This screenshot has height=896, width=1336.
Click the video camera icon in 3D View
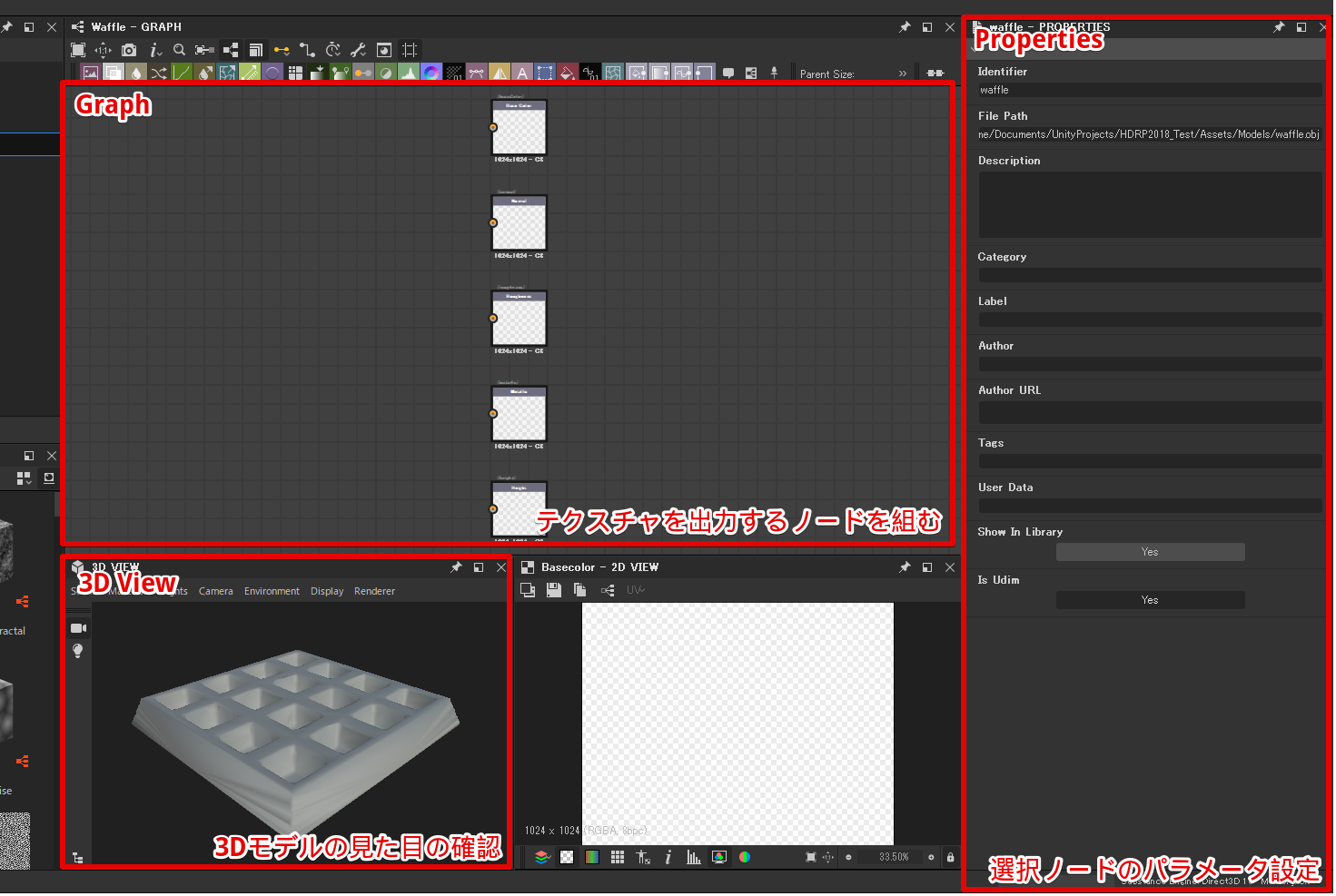coord(78,629)
